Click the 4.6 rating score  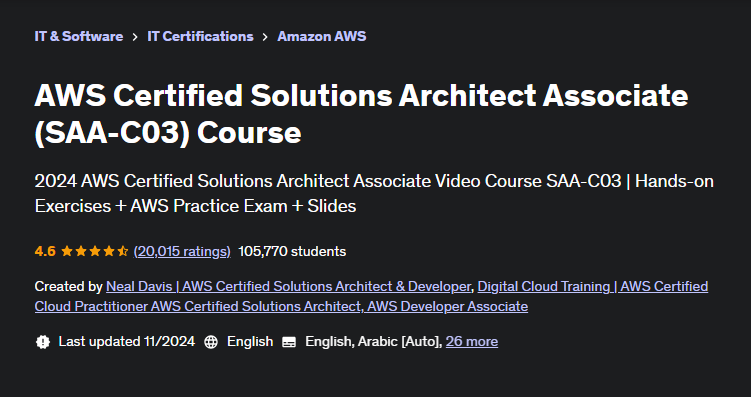45,251
